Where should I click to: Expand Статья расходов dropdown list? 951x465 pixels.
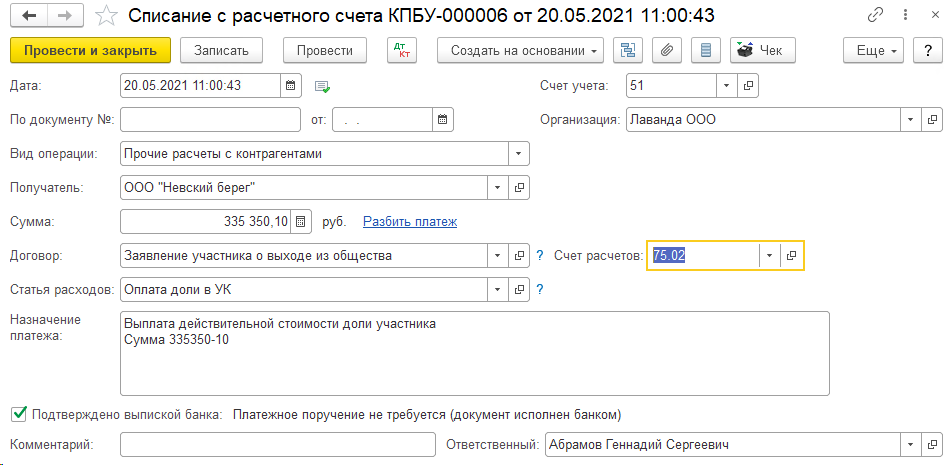coord(497,290)
